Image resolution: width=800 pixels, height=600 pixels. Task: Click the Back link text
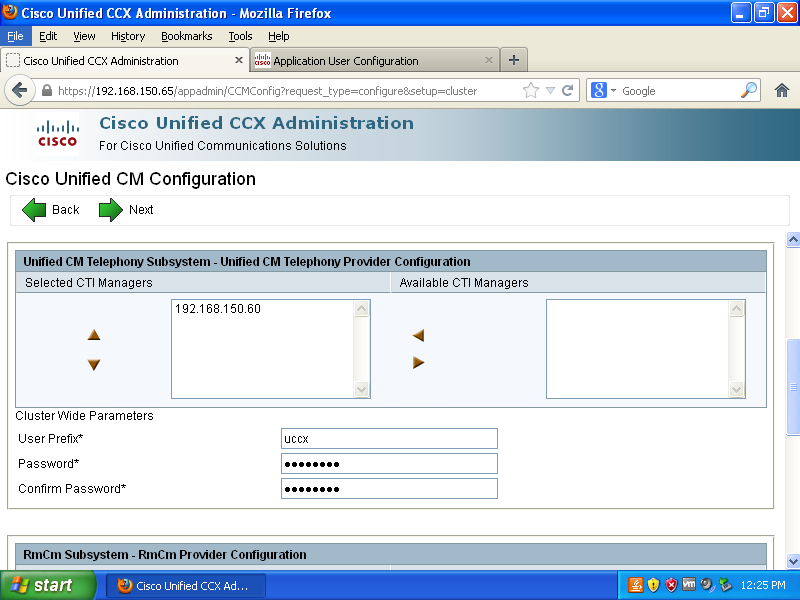coord(66,210)
